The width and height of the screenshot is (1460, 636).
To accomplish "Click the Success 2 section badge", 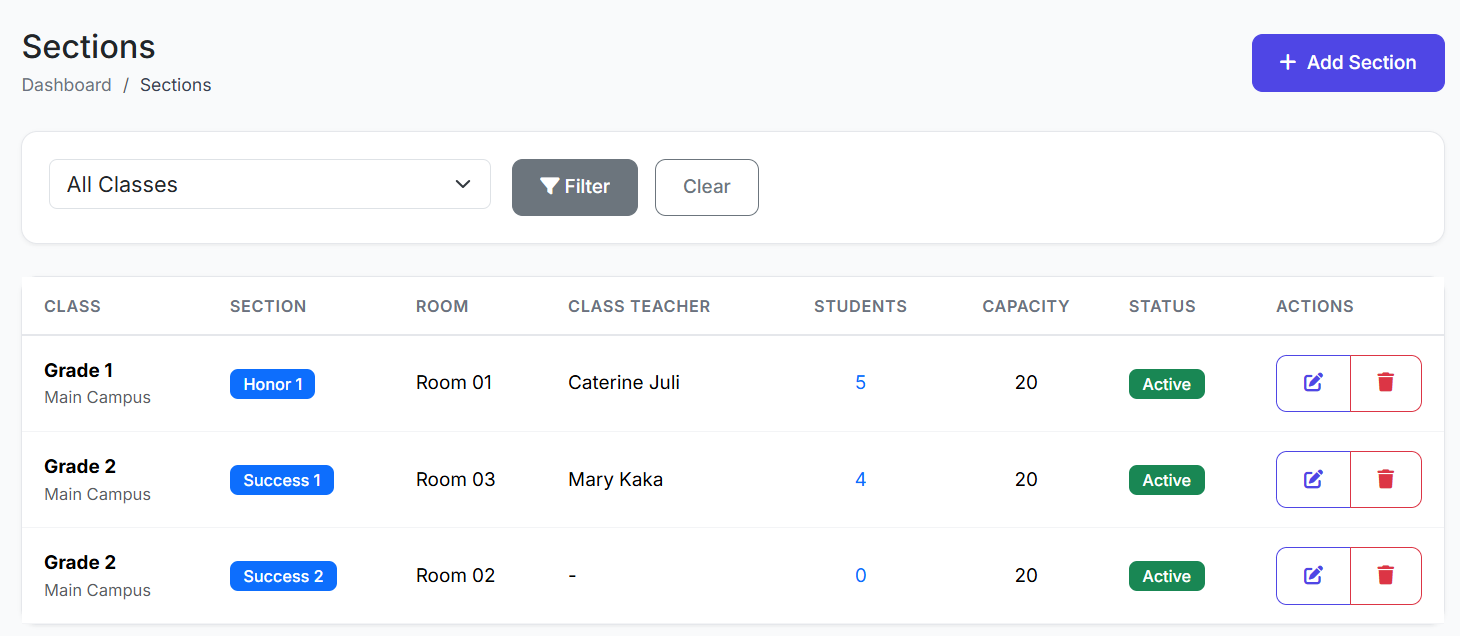I will point(283,576).
